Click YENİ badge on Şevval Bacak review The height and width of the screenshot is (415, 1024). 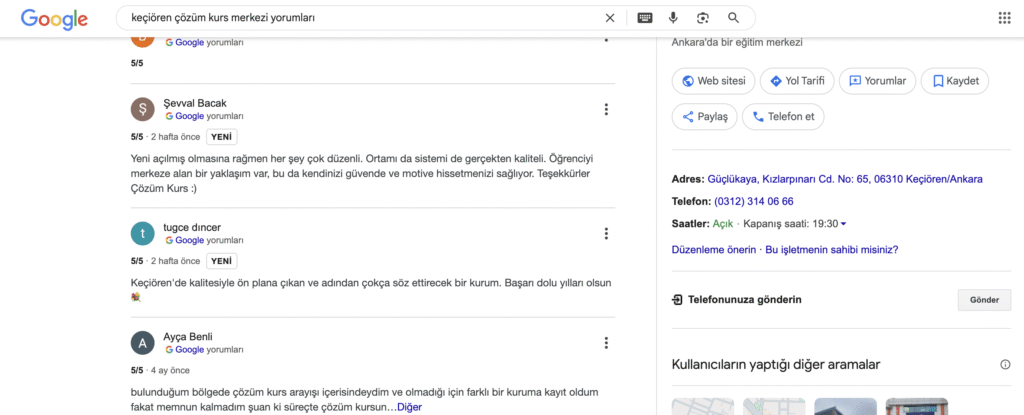click(222, 137)
